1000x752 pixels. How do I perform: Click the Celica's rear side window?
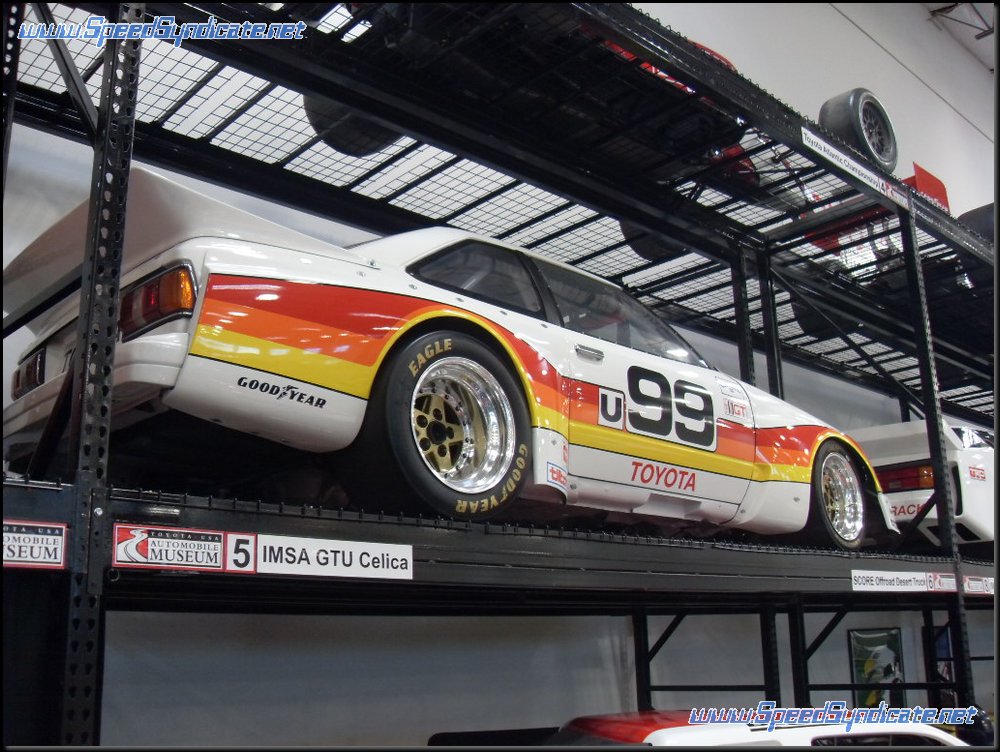pos(480,276)
